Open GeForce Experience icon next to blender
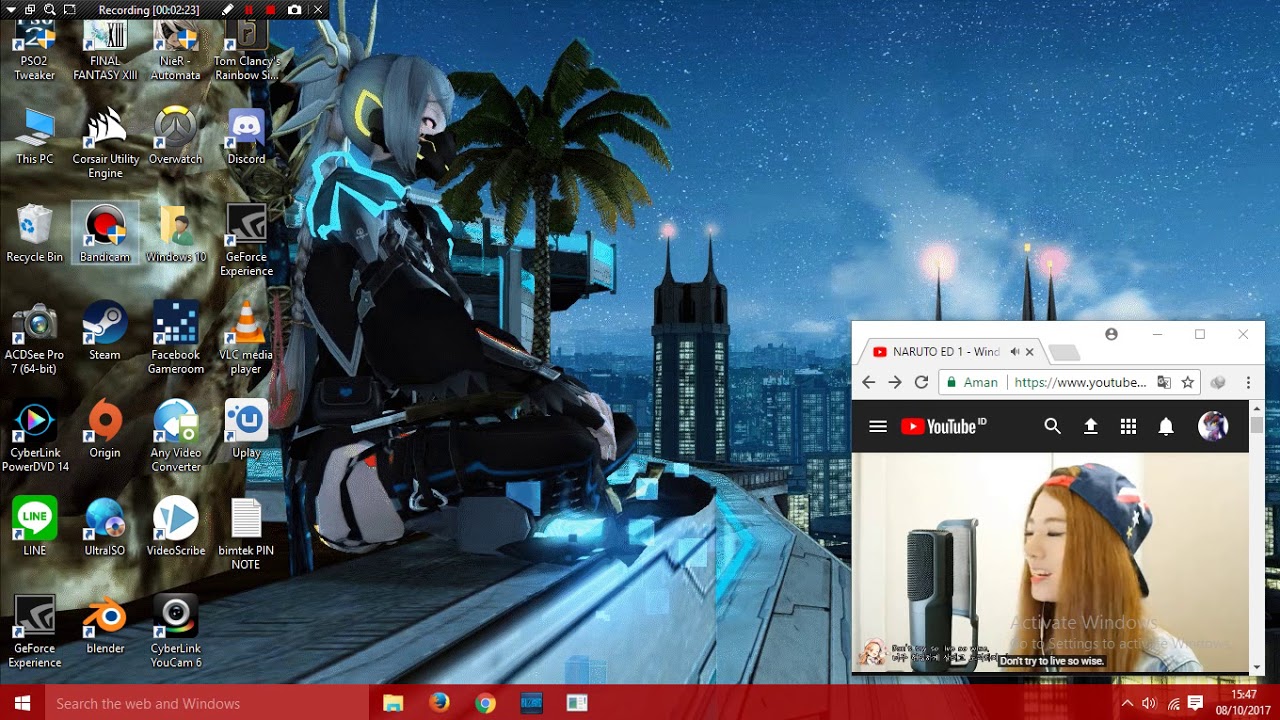The image size is (1280, 720). pyautogui.click(x=35, y=632)
